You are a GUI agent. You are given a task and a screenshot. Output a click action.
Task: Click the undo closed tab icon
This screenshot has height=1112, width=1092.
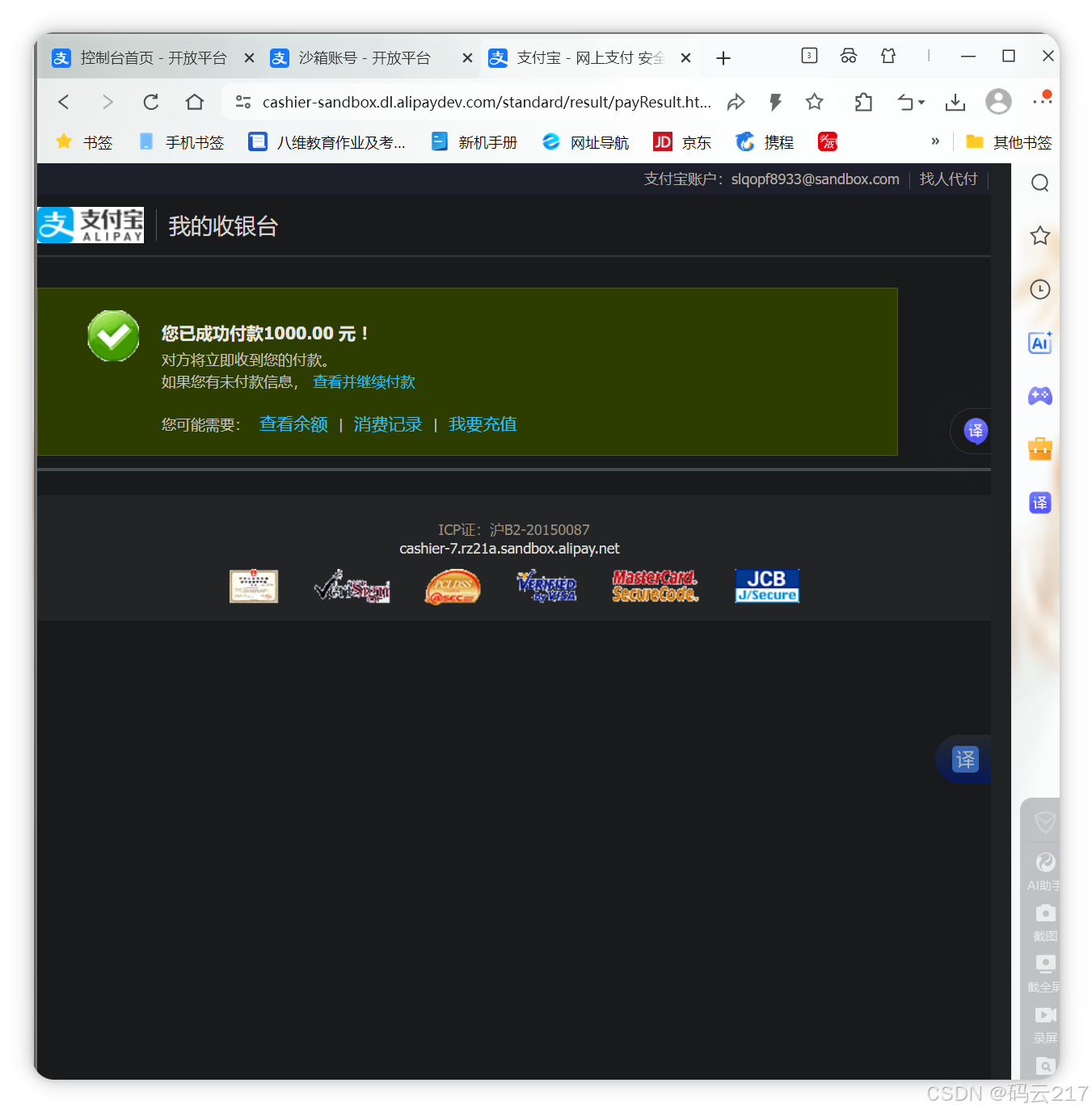tap(905, 102)
